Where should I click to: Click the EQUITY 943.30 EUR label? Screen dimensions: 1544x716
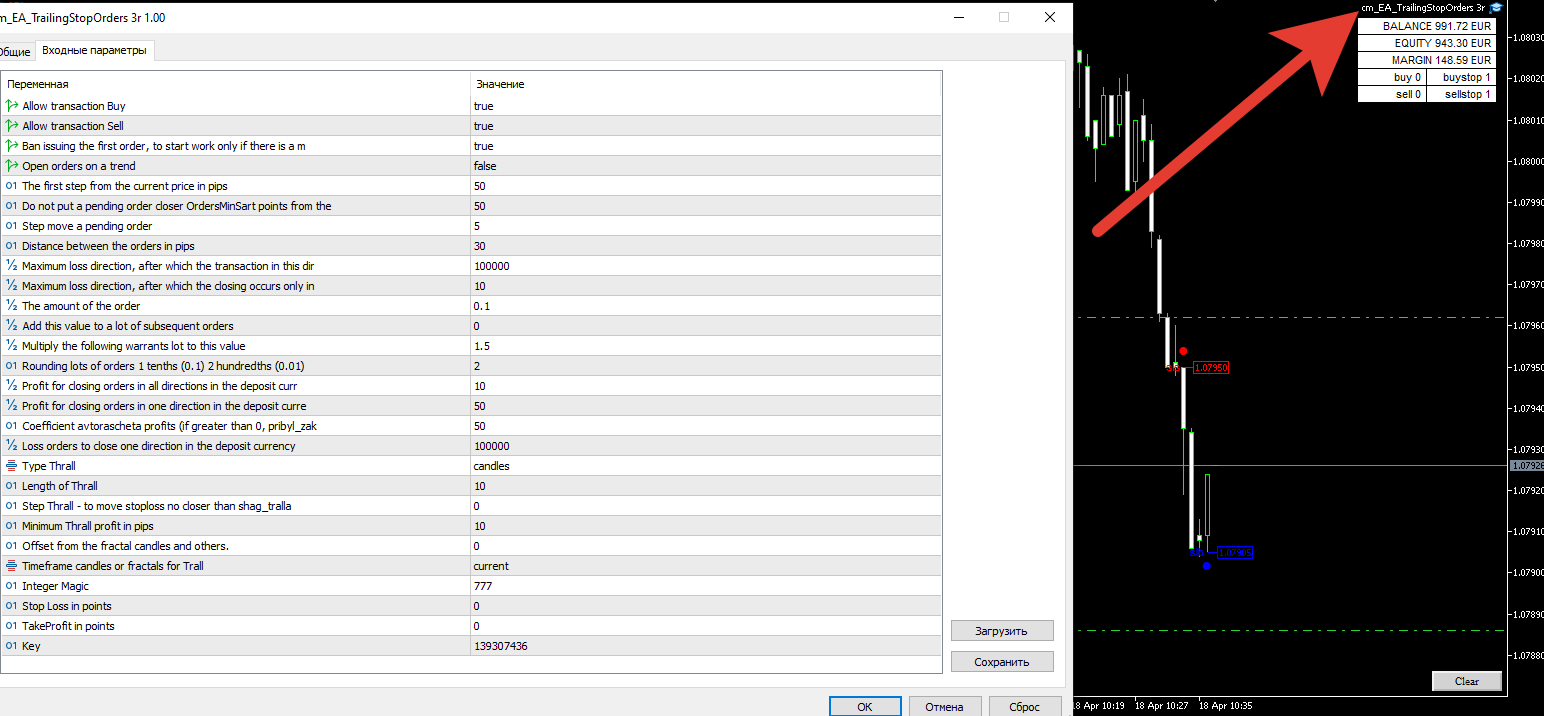point(1427,43)
